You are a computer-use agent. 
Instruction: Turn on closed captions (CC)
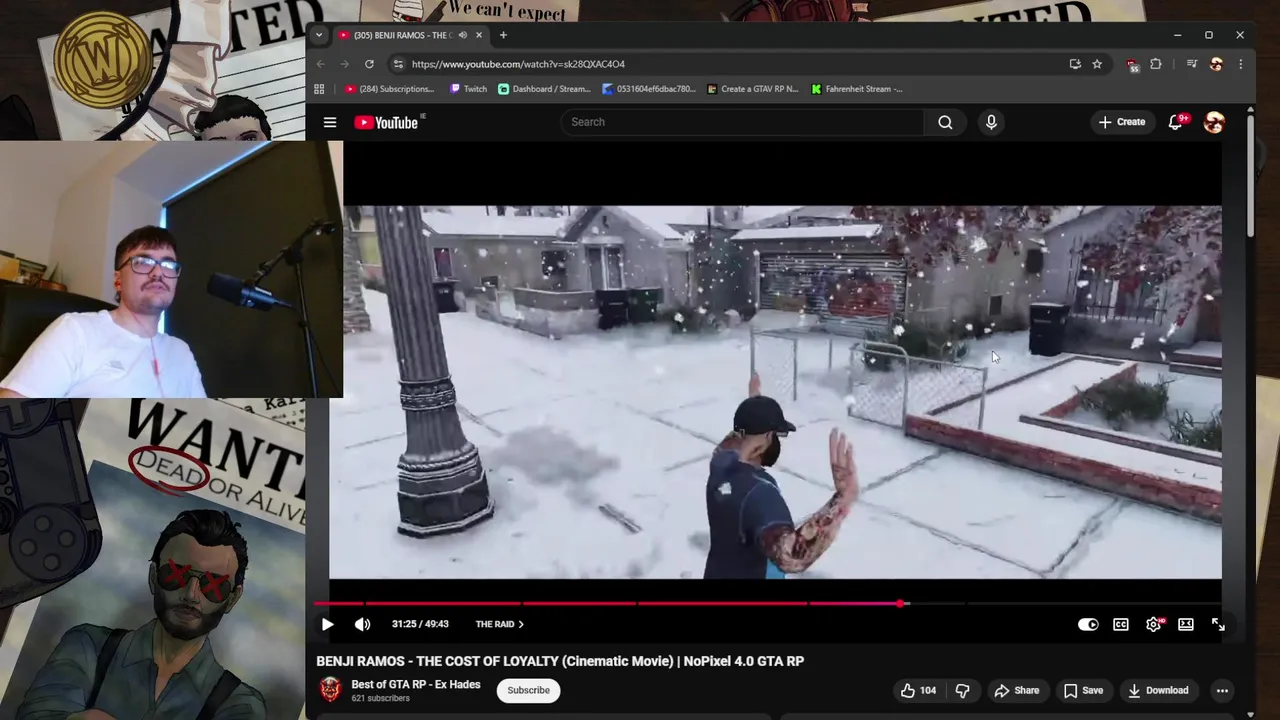coord(1121,624)
